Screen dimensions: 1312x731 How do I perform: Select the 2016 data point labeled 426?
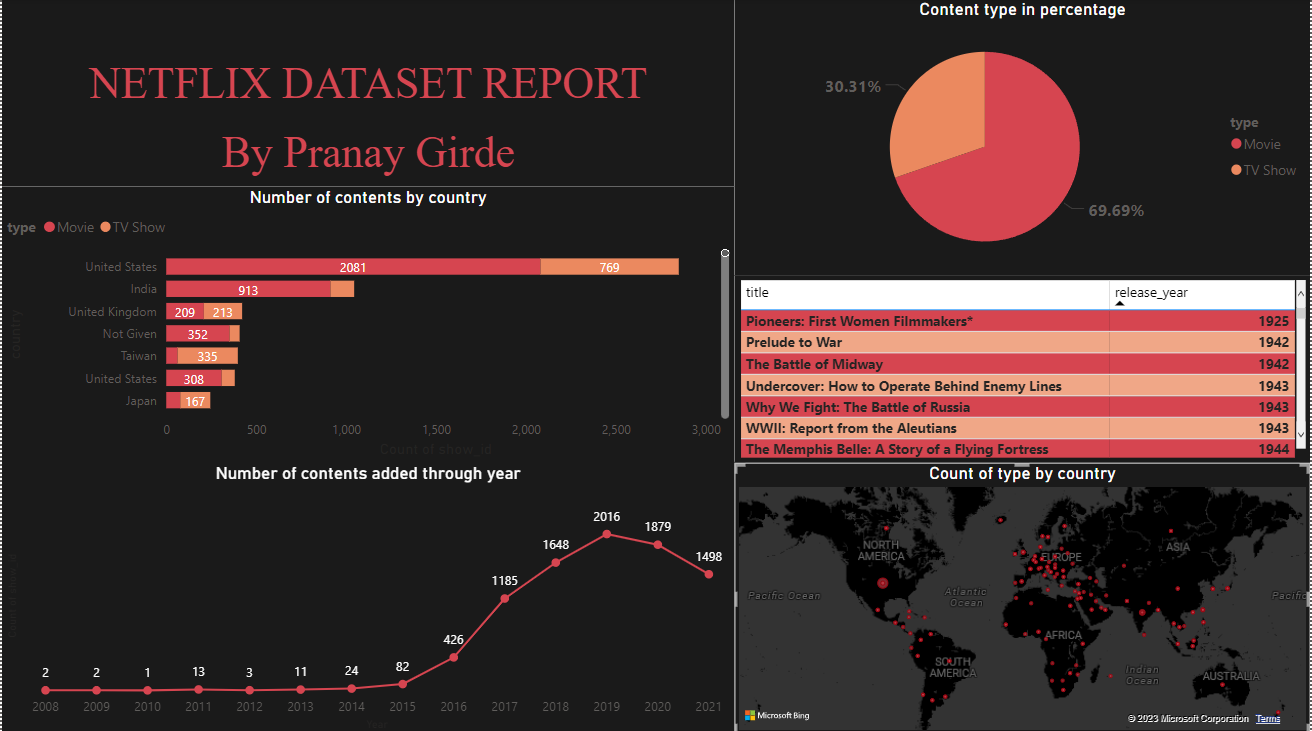click(x=454, y=657)
